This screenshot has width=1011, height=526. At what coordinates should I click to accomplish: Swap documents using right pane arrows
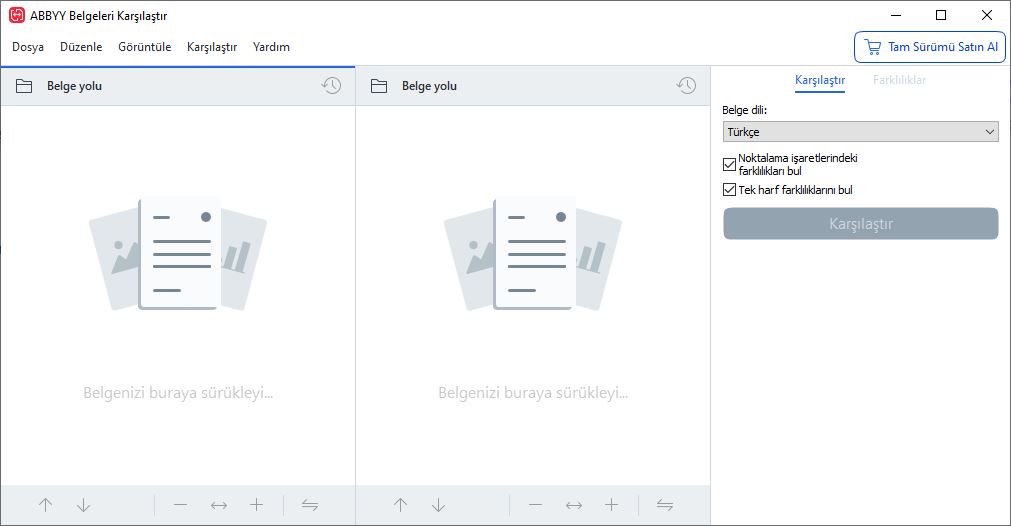(x=665, y=505)
